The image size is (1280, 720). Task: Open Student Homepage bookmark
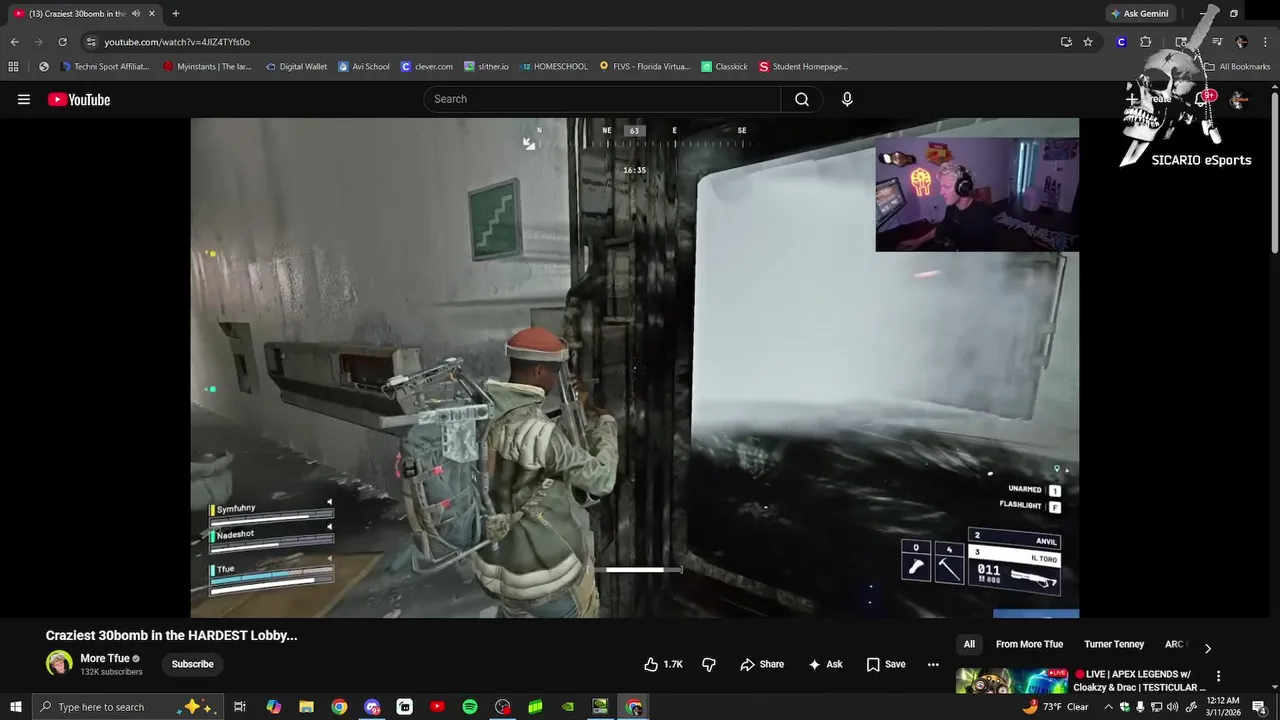coord(803,67)
